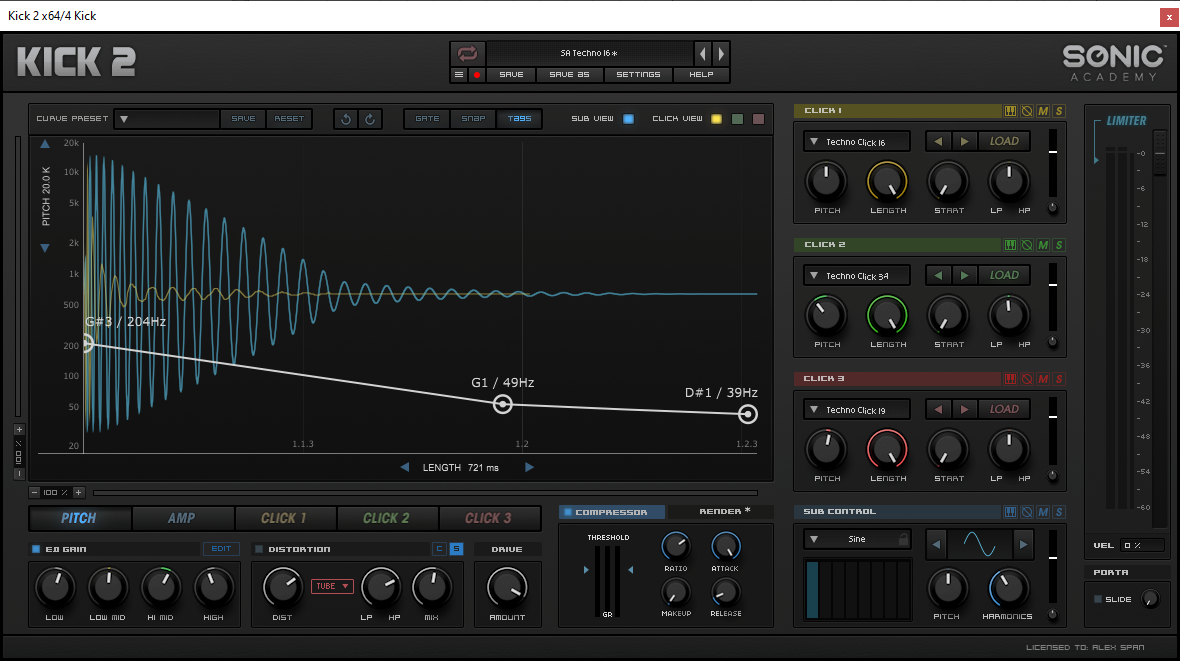Mute Sub Control with M button

click(x=1043, y=512)
